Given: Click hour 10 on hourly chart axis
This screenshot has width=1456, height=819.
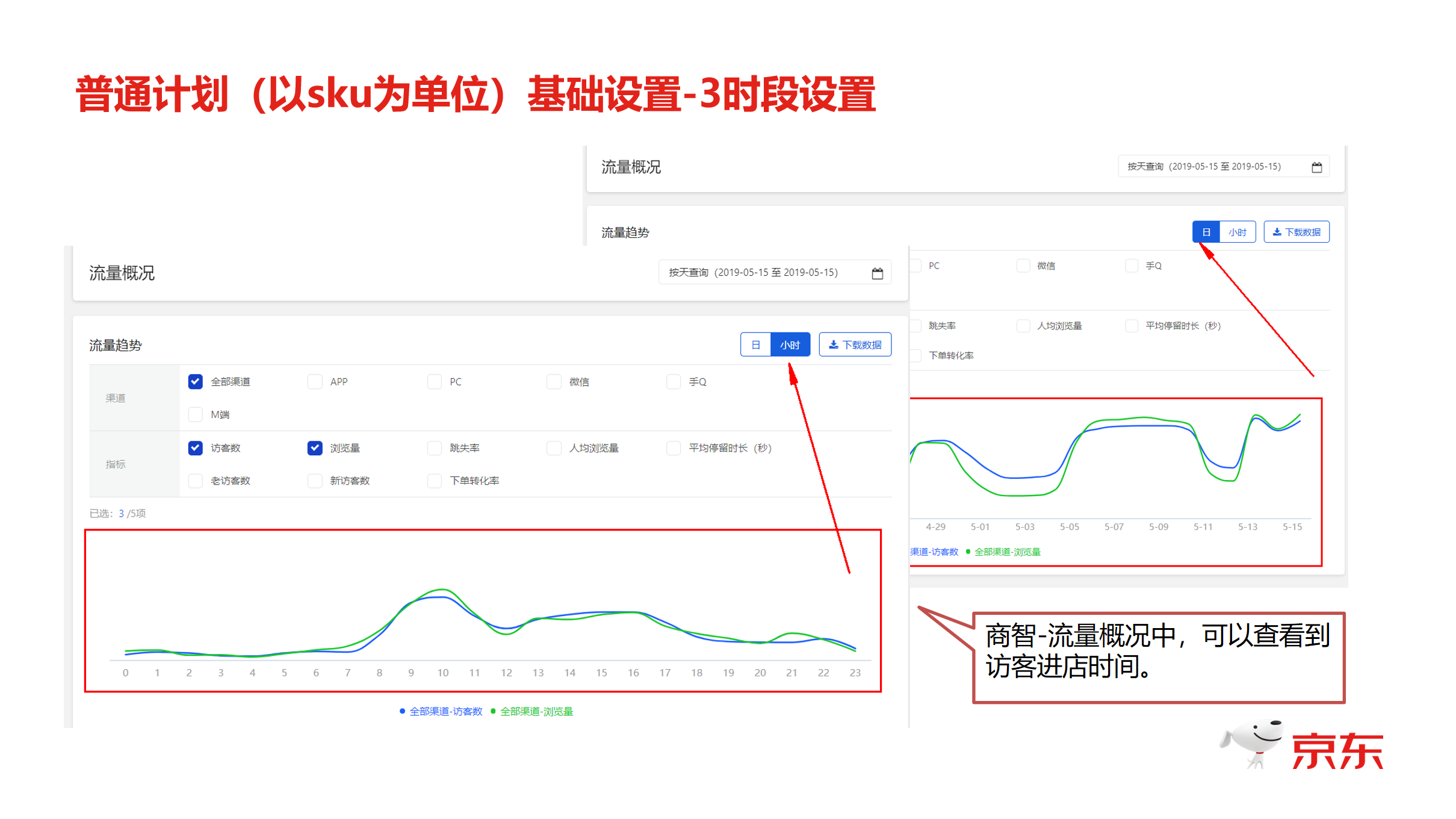Looking at the screenshot, I should tap(442, 673).
